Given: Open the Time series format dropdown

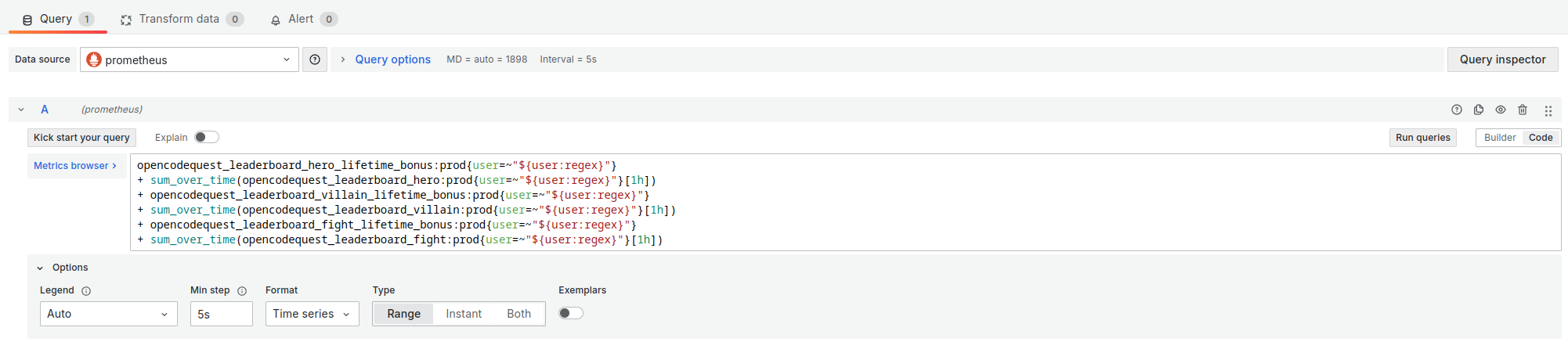Looking at the screenshot, I should [x=312, y=314].
